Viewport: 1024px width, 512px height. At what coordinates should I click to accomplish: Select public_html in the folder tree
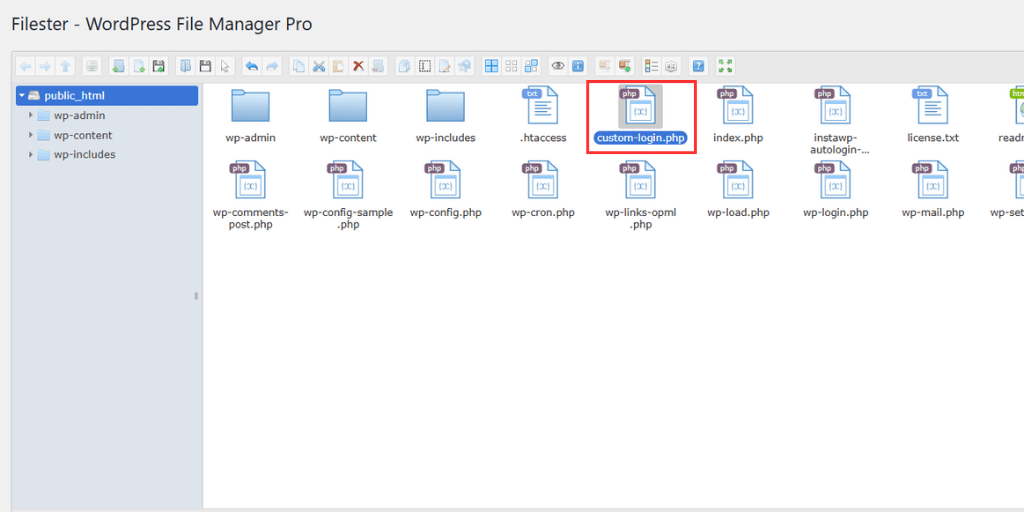coord(107,96)
